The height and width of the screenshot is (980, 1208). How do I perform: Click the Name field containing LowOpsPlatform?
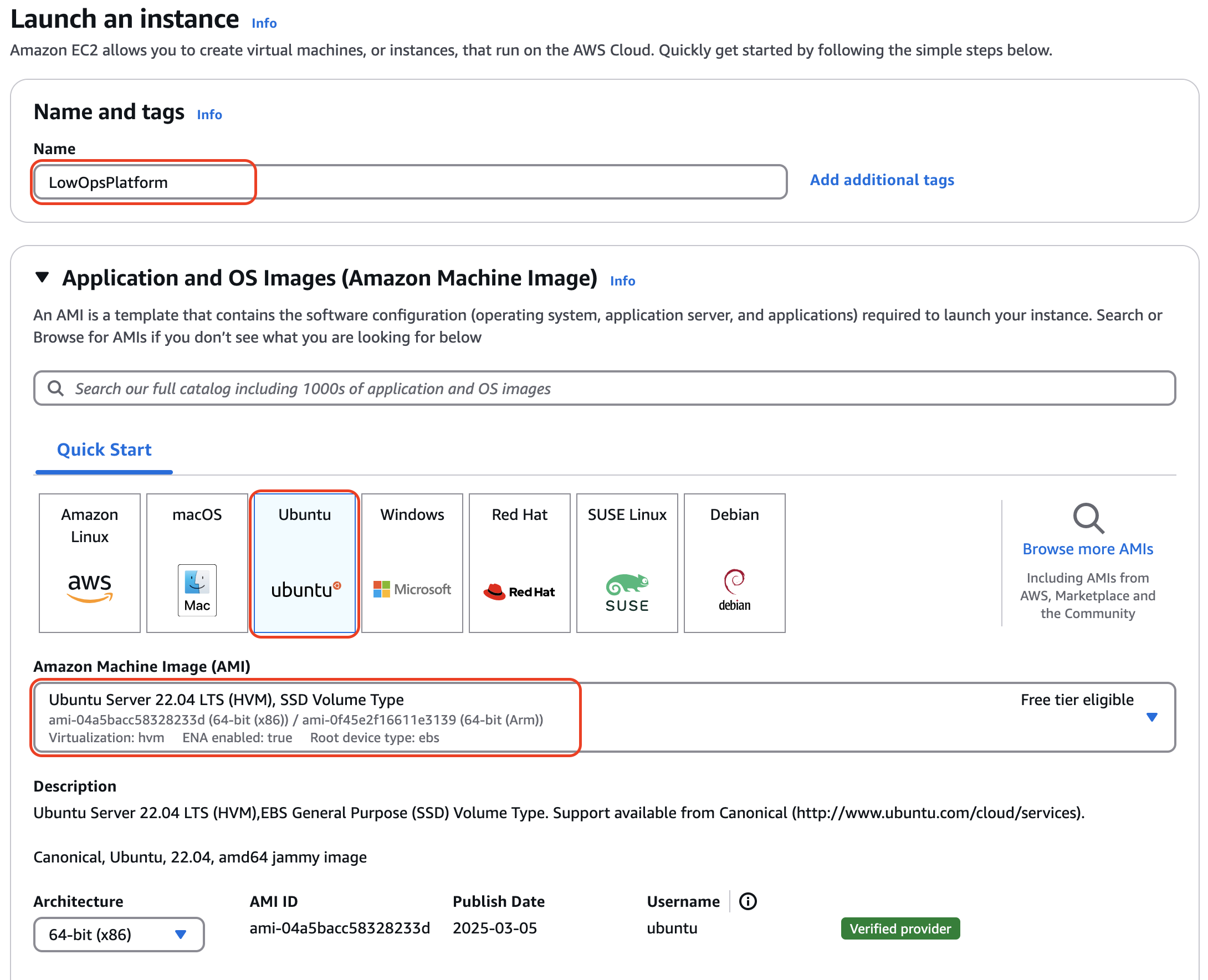(x=410, y=182)
